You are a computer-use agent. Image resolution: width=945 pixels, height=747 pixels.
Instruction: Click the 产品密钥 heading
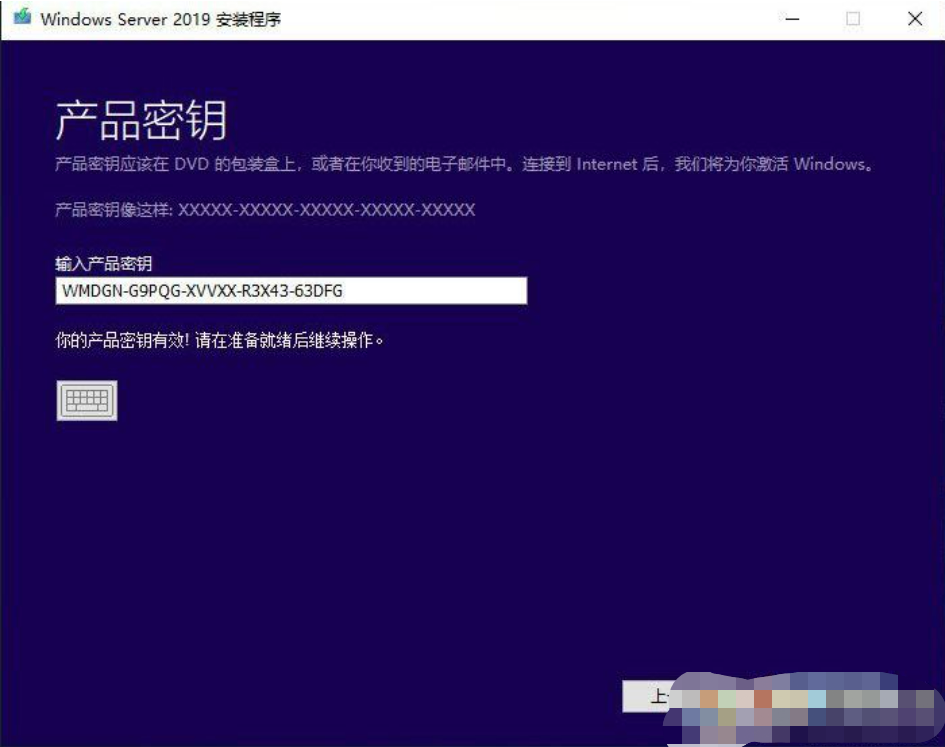142,121
